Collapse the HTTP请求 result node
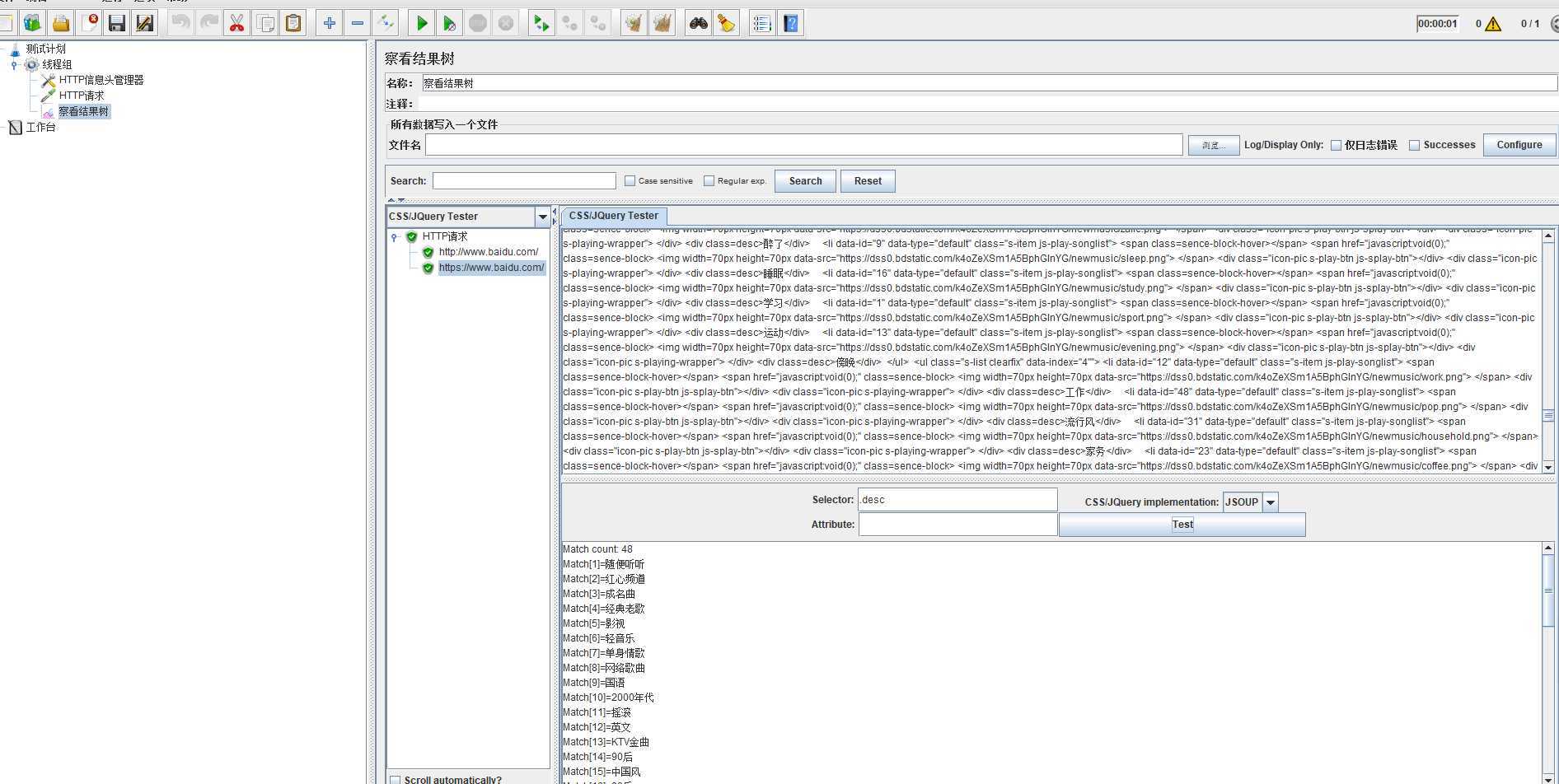The width and height of the screenshot is (1559, 784). (x=395, y=237)
